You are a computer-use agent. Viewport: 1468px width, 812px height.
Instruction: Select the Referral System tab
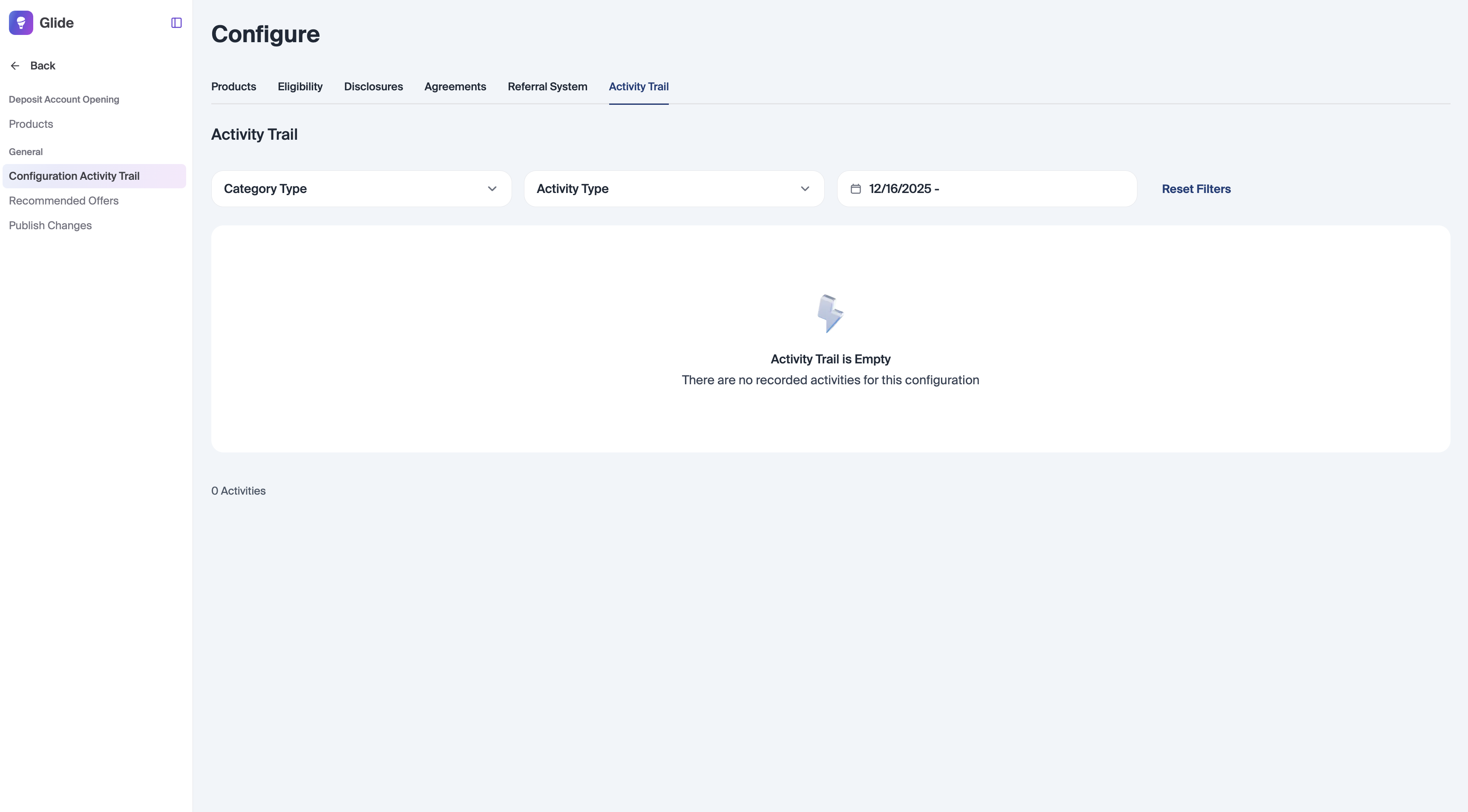(x=547, y=86)
